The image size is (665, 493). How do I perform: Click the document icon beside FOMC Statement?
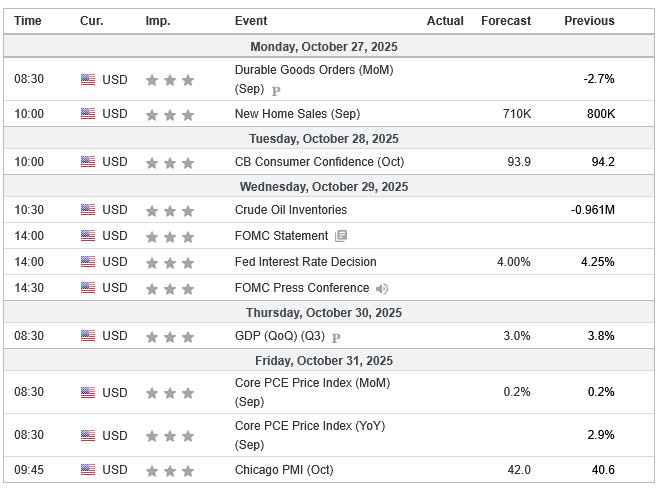point(341,236)
